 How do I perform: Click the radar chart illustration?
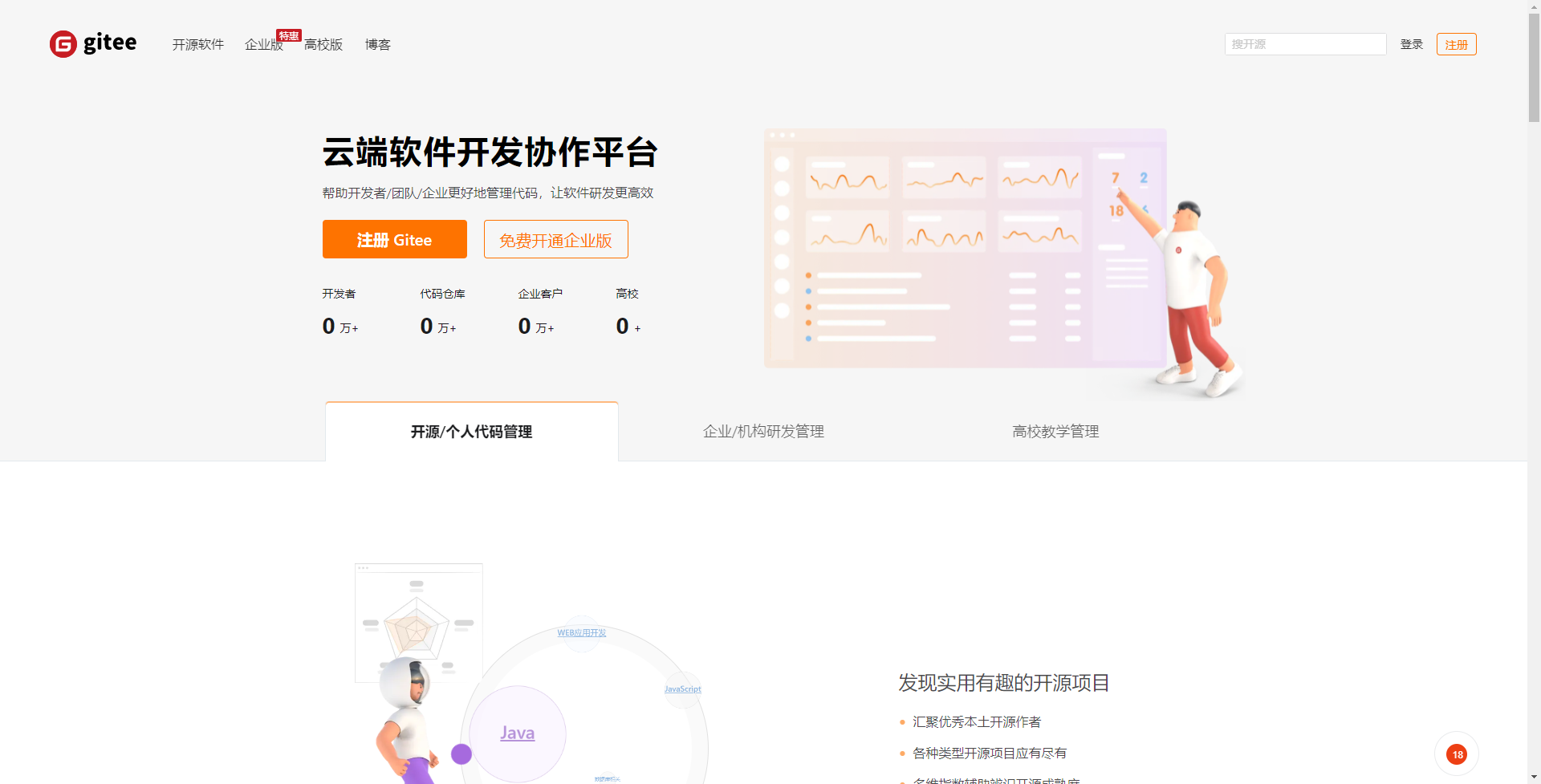pyautogui.click(x=418, y=623)
